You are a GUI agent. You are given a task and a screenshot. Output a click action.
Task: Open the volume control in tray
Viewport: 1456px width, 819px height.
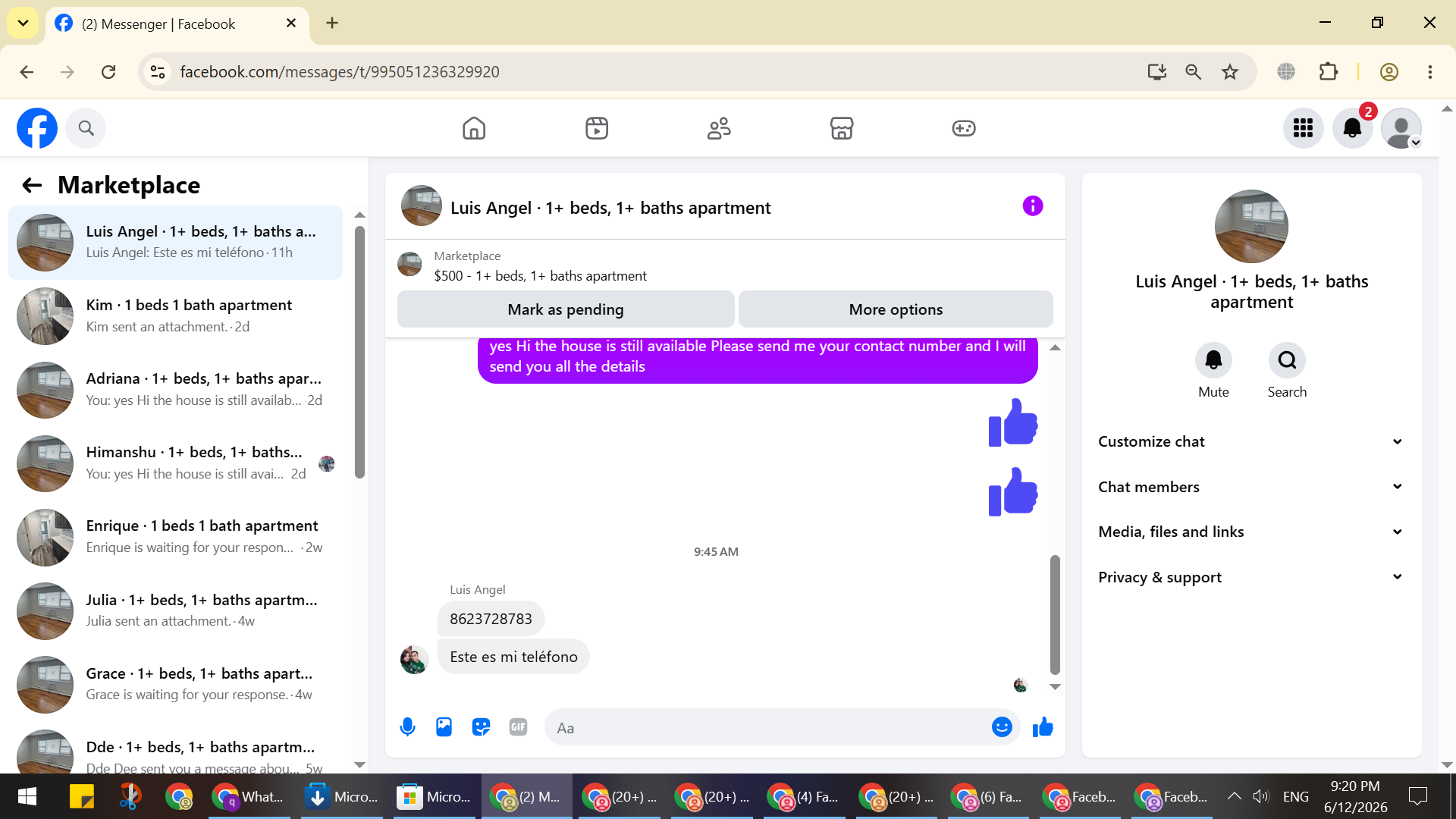pos(1260,796)
